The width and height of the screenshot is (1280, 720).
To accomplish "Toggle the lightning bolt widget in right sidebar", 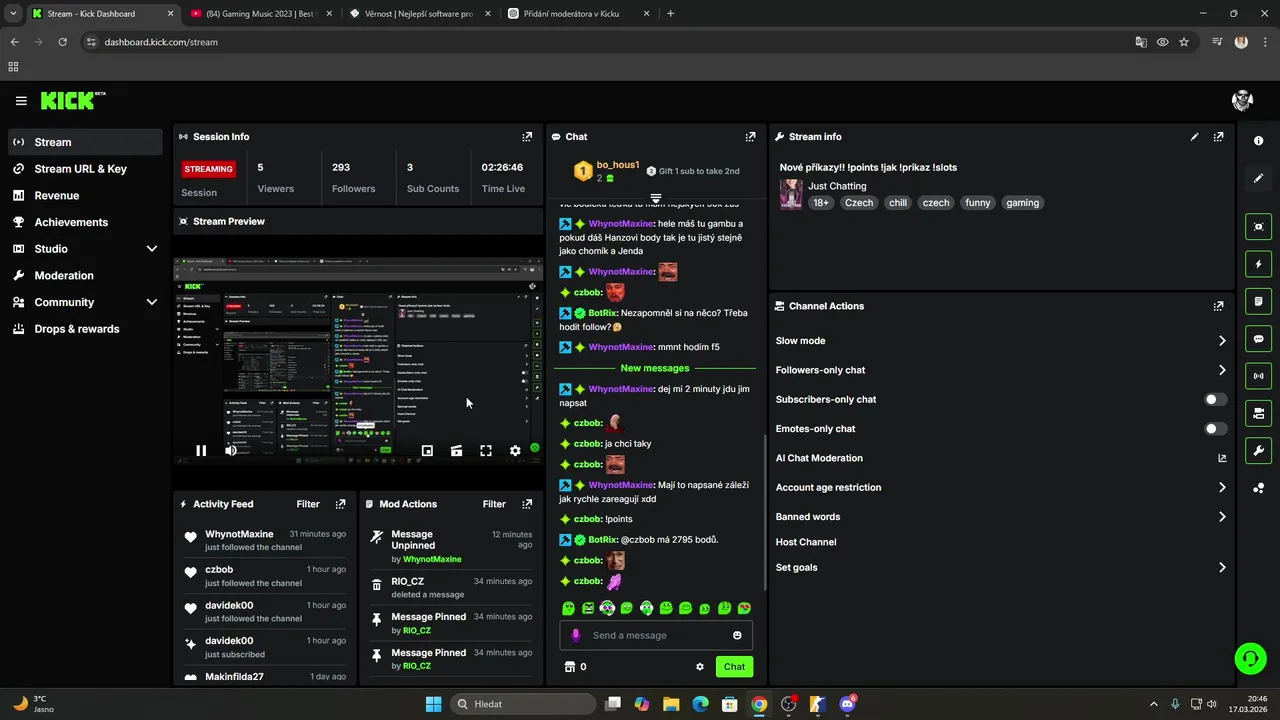I will 1259,264.
